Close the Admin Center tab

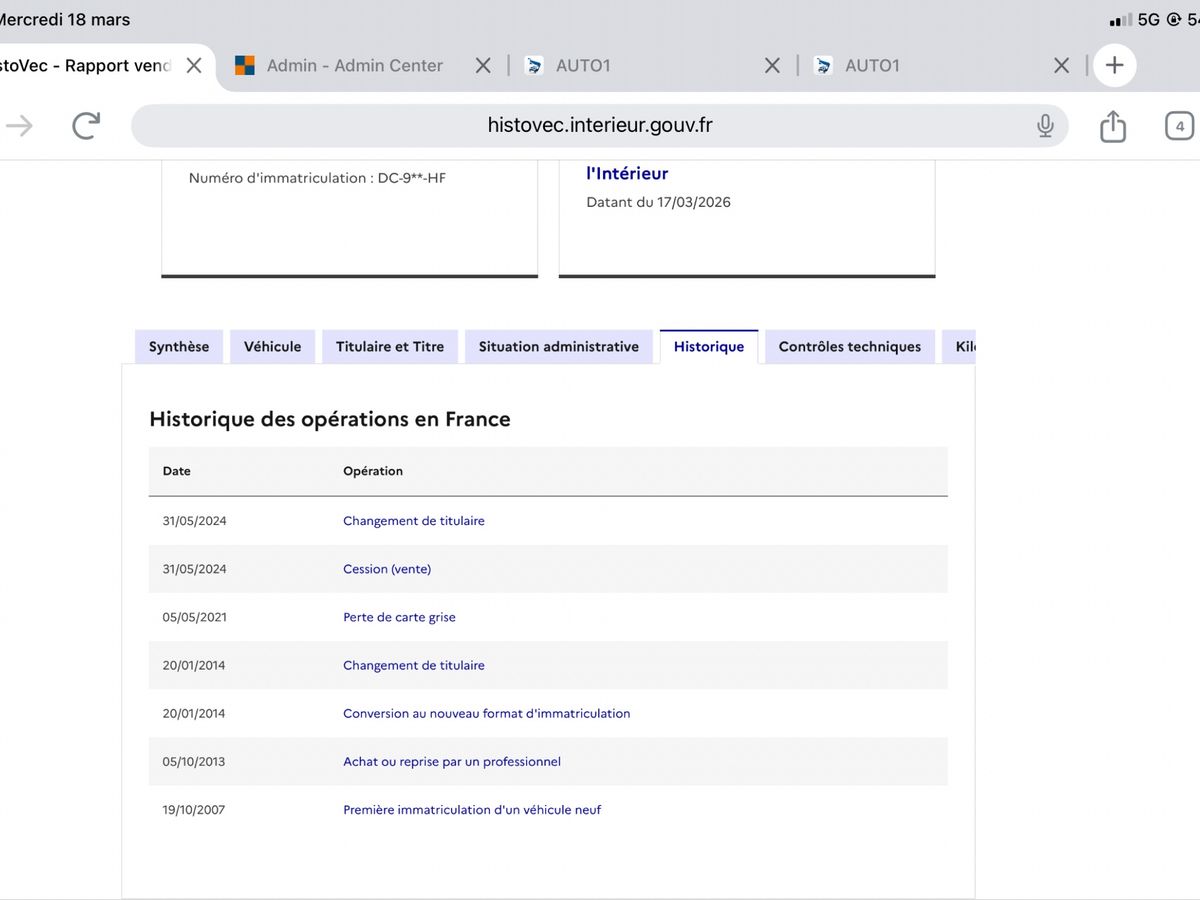(483, 65)
